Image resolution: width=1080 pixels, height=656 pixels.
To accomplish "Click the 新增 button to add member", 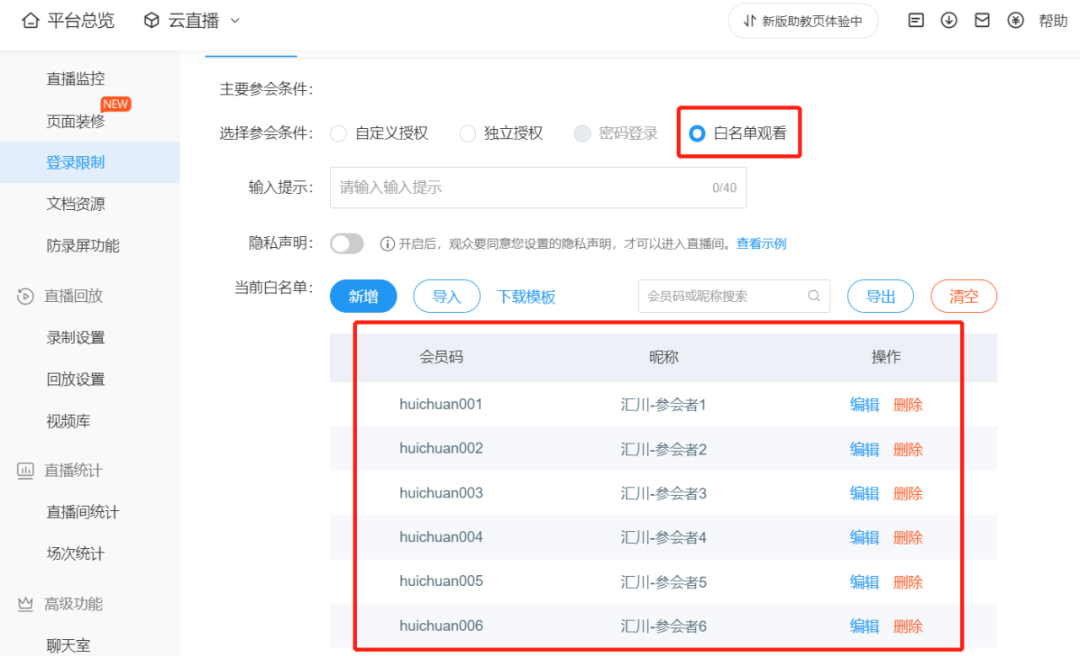I will (x=363, y=296).
